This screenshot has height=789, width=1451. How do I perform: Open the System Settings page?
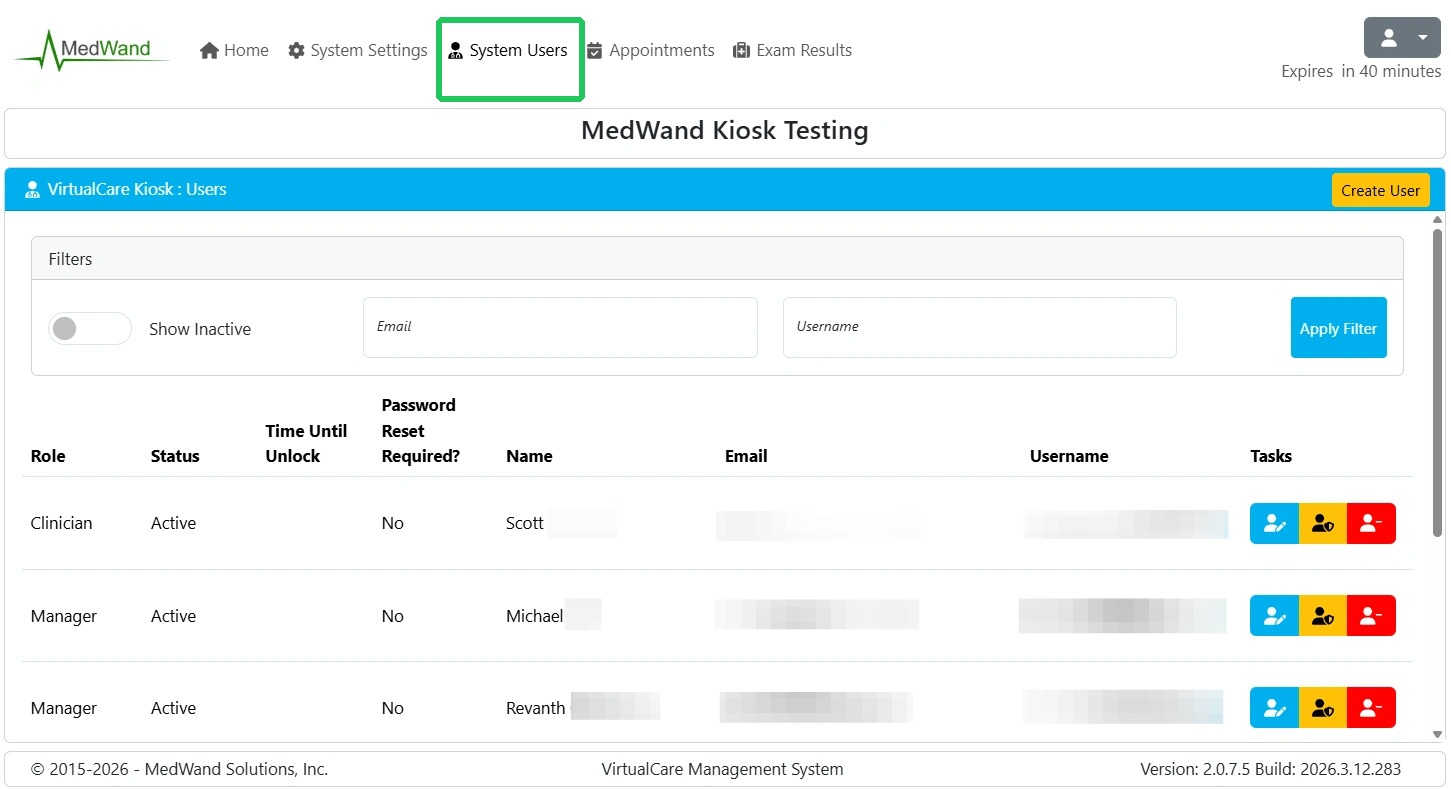pos(358,50)
